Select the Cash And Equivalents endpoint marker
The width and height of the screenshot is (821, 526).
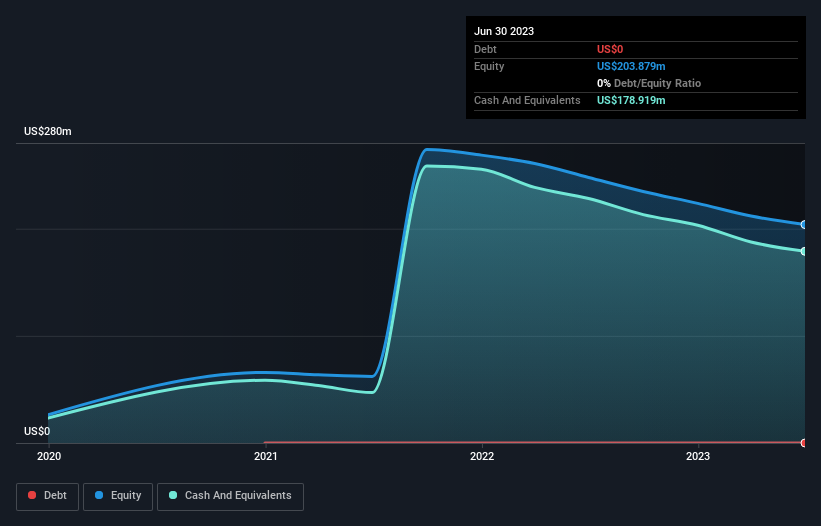(804, 251)
